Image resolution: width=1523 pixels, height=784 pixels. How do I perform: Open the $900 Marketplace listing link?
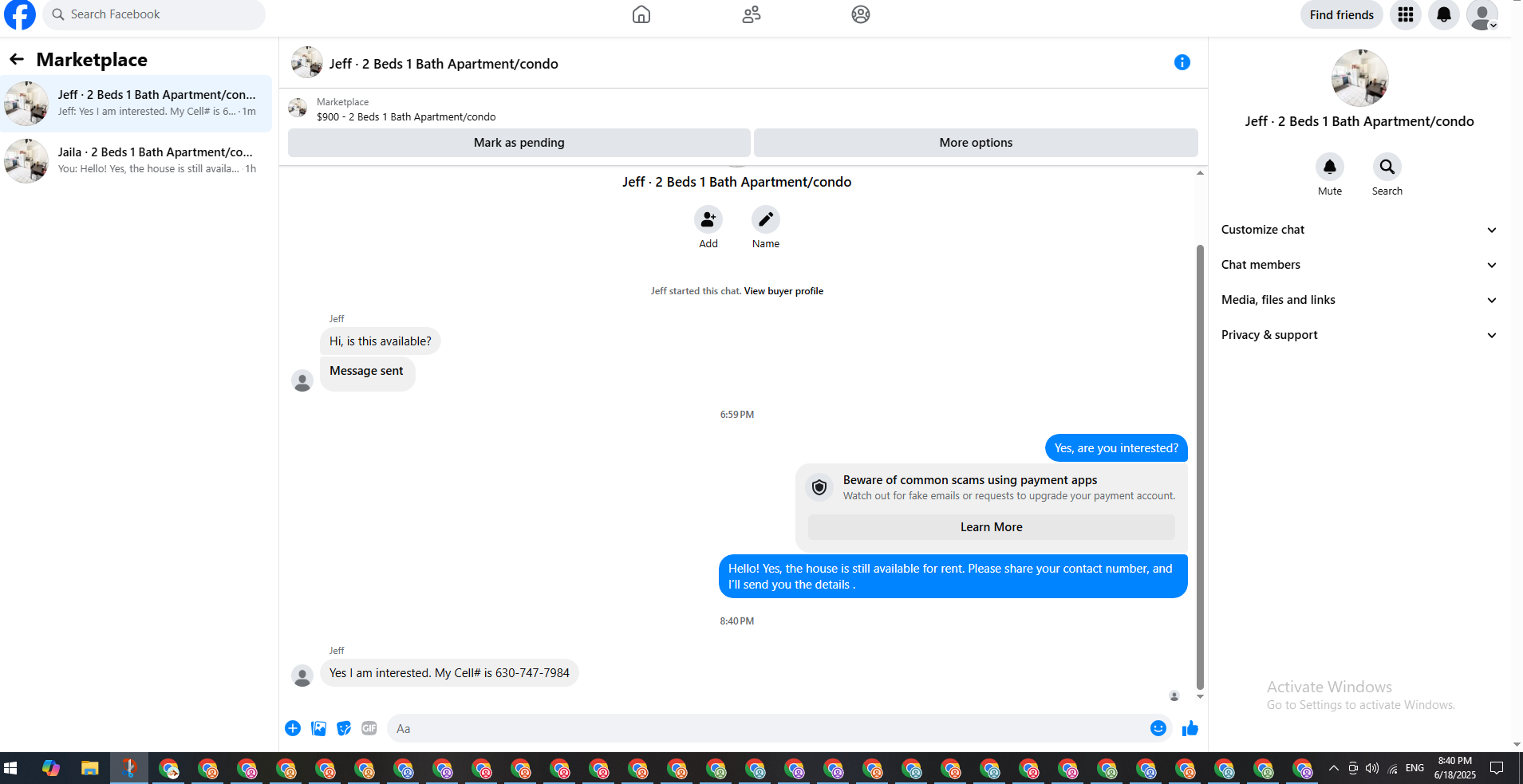coord(406,117)
